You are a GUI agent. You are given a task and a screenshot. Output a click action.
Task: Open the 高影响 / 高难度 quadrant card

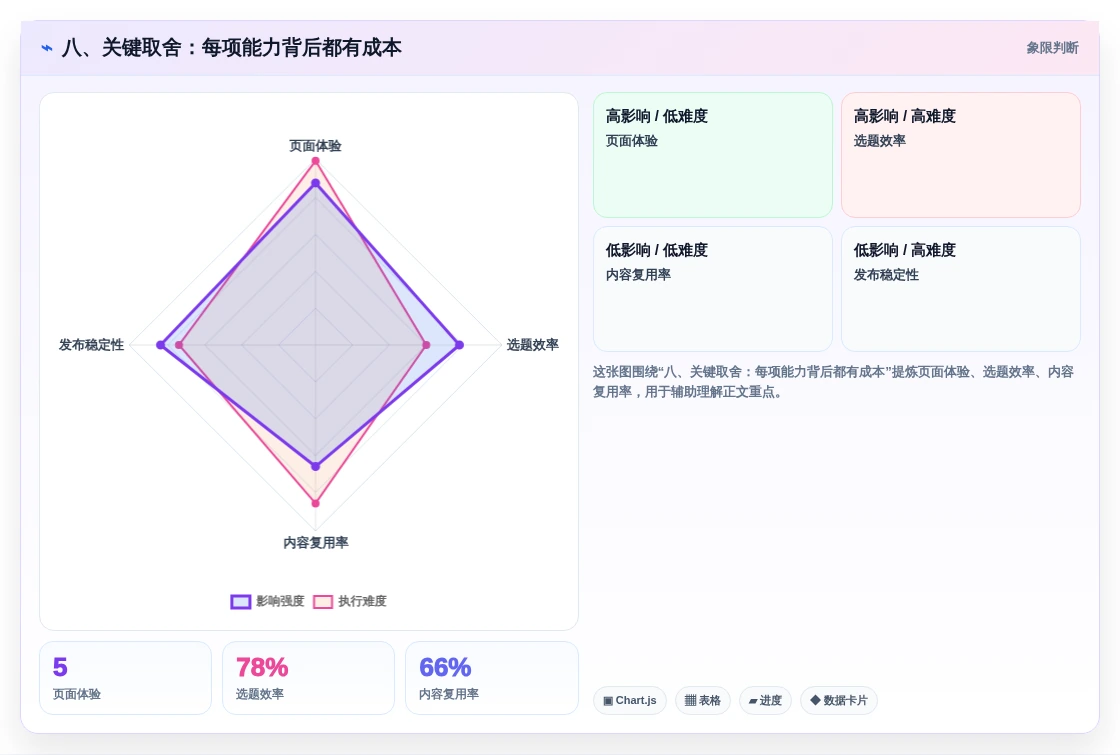(x=961, y=155)
